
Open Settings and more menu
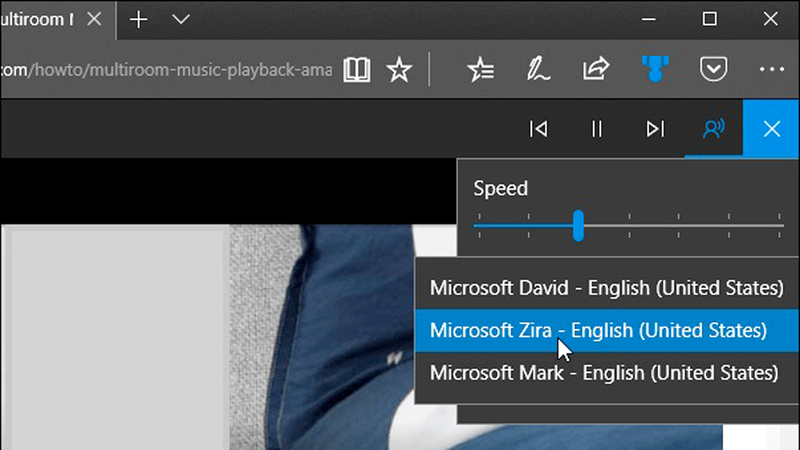coord(771,69)
